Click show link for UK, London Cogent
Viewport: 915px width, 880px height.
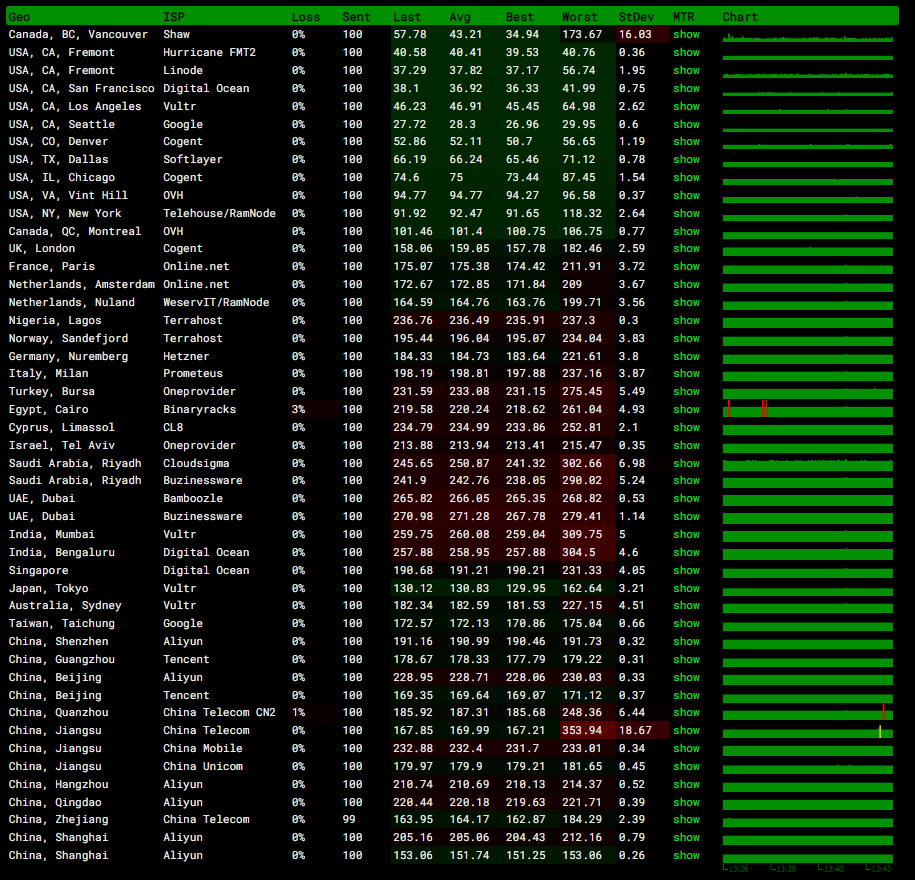pyautogui.click(x=686, y=249)
